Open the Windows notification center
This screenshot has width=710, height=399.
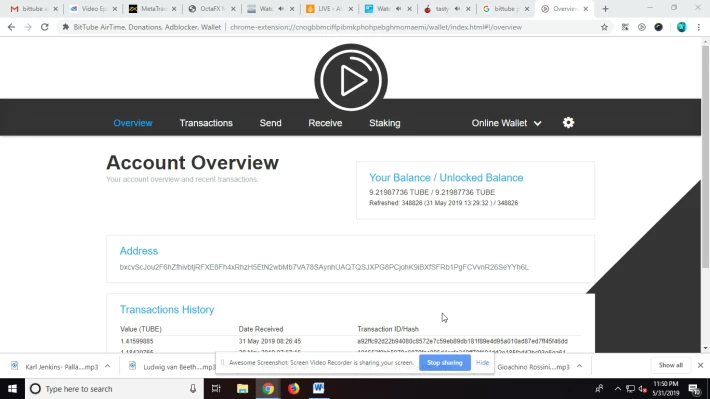point(694,389)
